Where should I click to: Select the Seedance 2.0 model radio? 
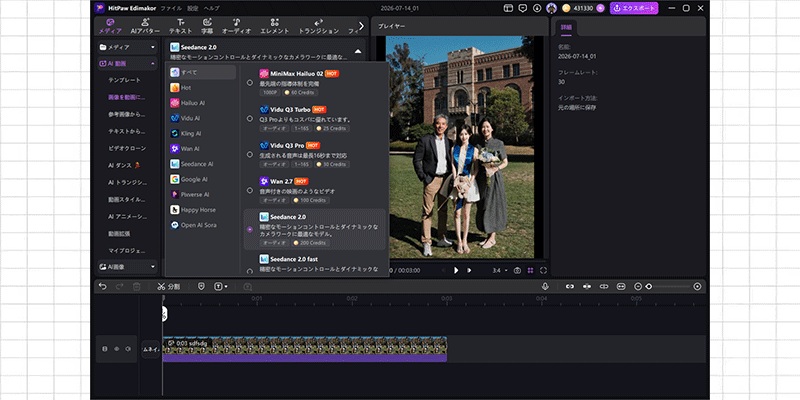point(249,230)
